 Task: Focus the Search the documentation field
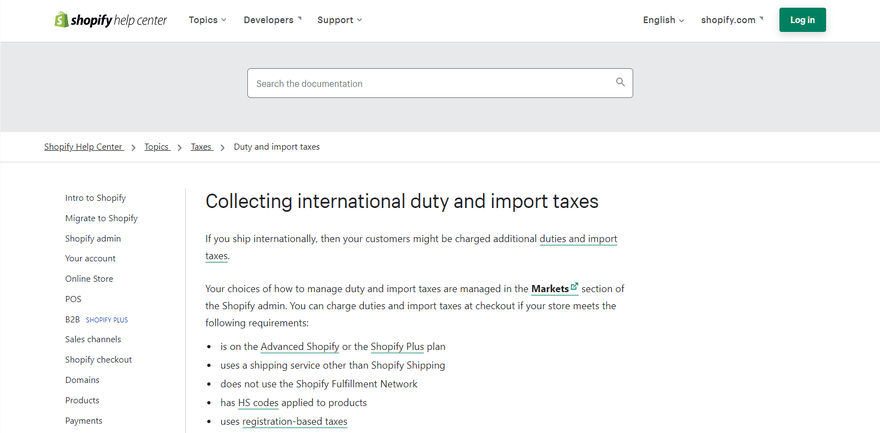(x=440, y=83)
